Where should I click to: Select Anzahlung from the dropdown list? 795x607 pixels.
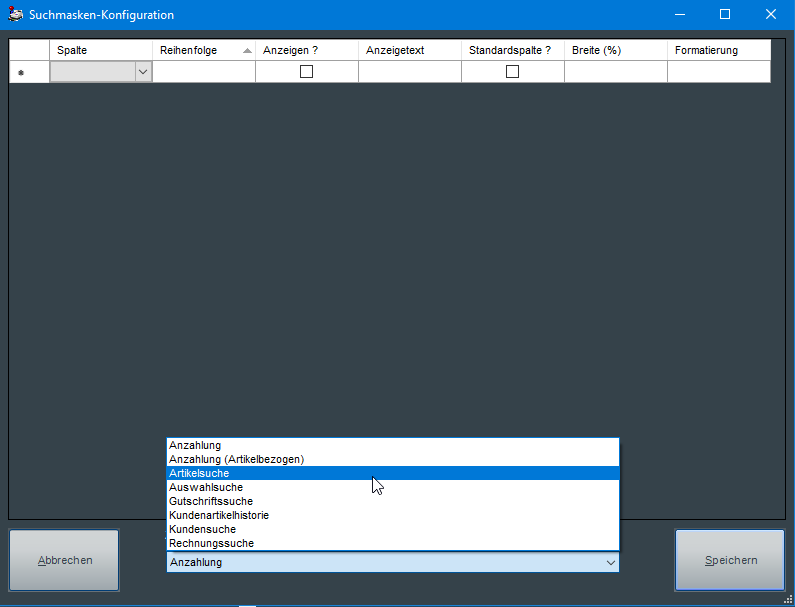195,445
